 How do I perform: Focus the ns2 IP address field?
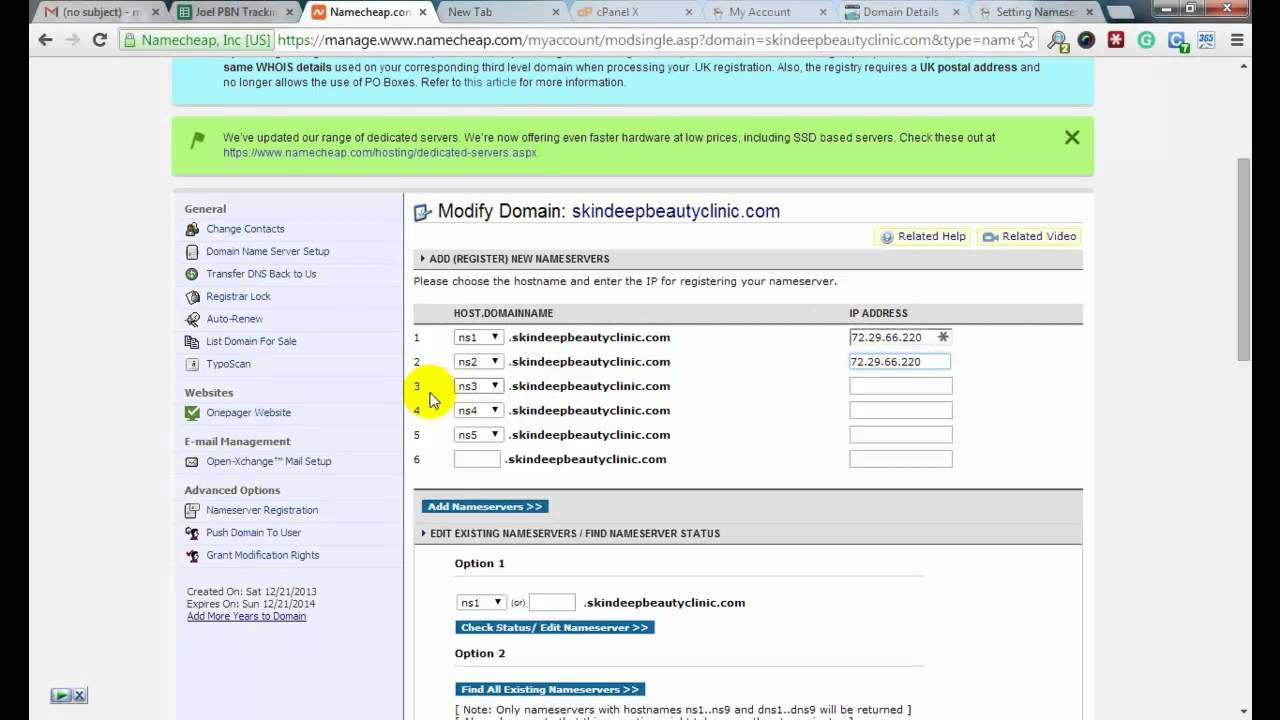(x=900, y=362)
